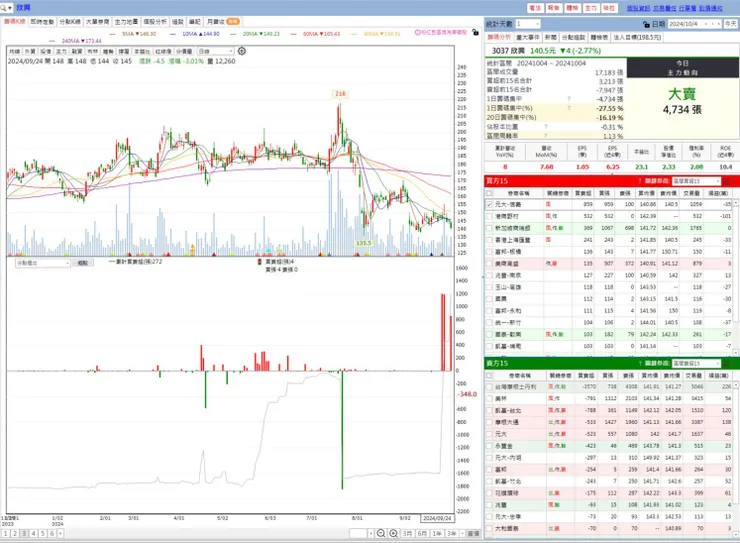Image resolution: width=740 pixels, height=543 pixels.
Task: Toggle checkbox for 台灣摩根士丹利 row
Action: click(489, 387)
